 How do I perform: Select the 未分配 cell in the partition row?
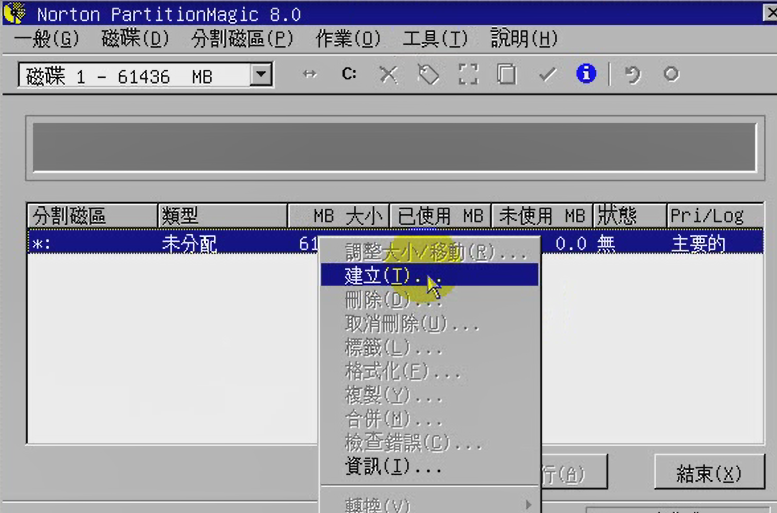tap(189, 244)
